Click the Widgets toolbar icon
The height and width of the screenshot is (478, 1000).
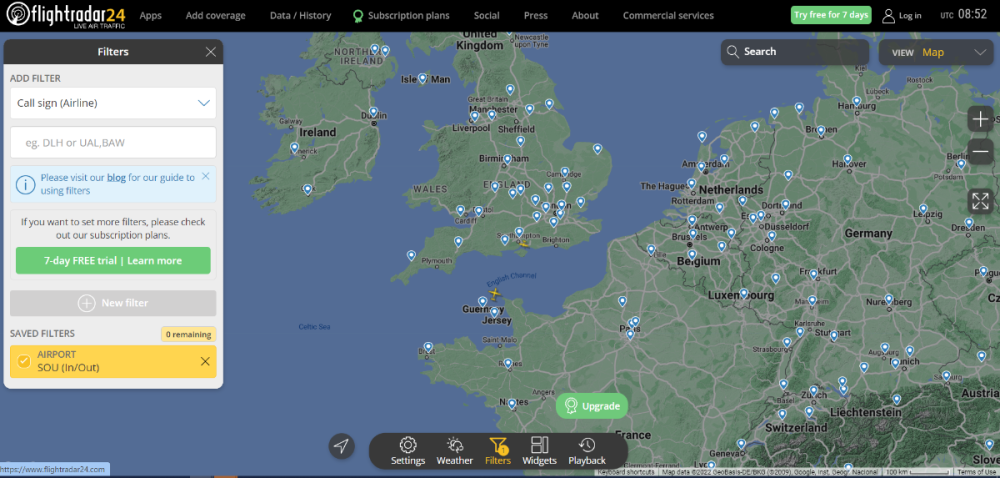click(x=539, y=450)
